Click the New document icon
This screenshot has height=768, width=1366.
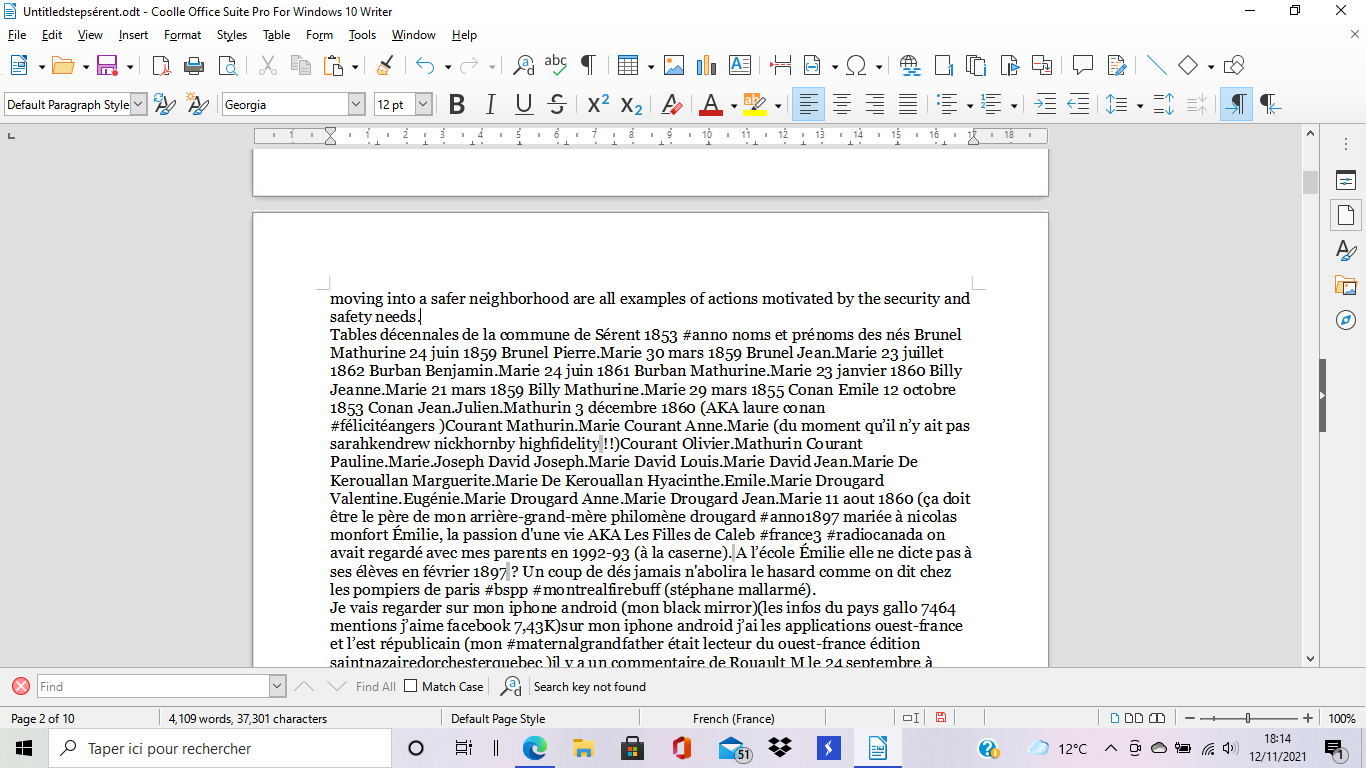pos(19,66)
